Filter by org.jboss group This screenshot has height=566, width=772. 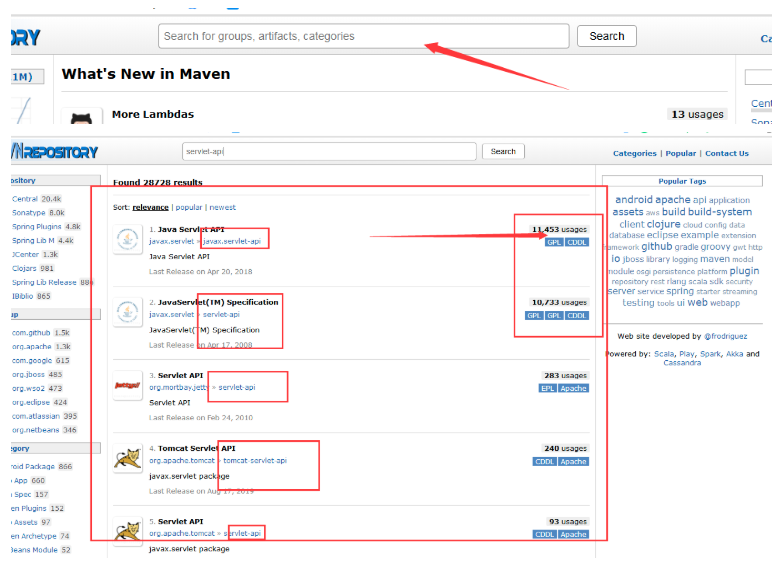click(28, 374)
